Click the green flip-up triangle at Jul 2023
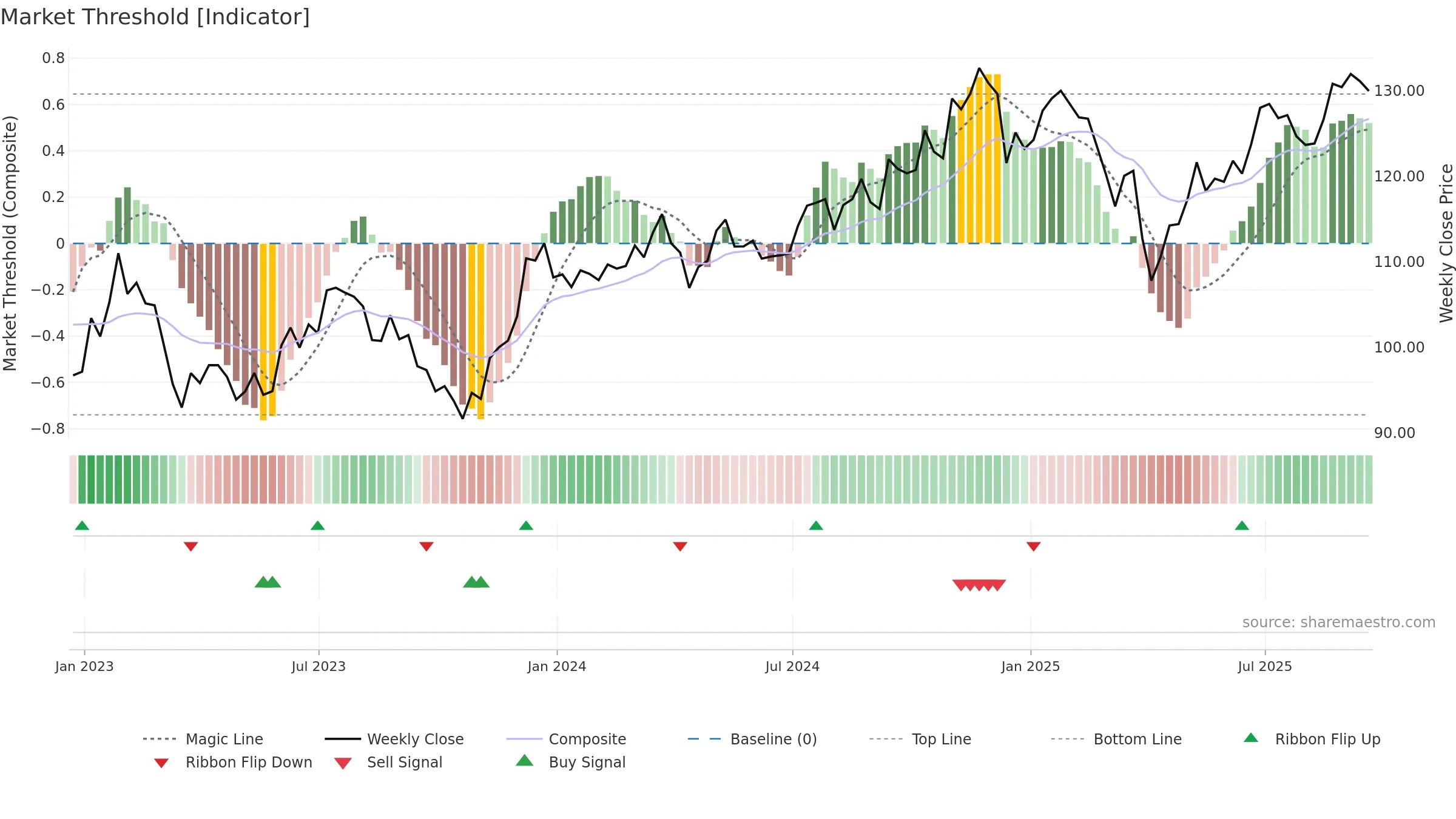Screen dimensions: 1456x819 coord(317,525)
